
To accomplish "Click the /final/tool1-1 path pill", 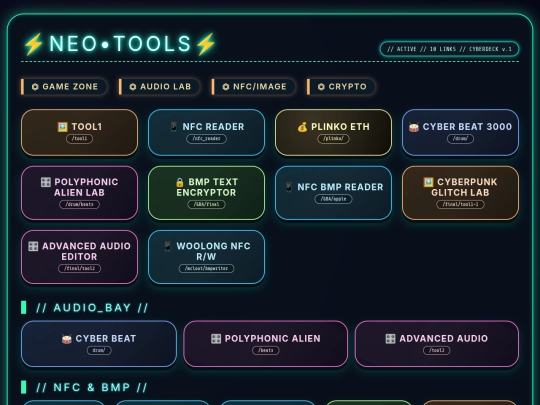I will (x=460, y=204).
